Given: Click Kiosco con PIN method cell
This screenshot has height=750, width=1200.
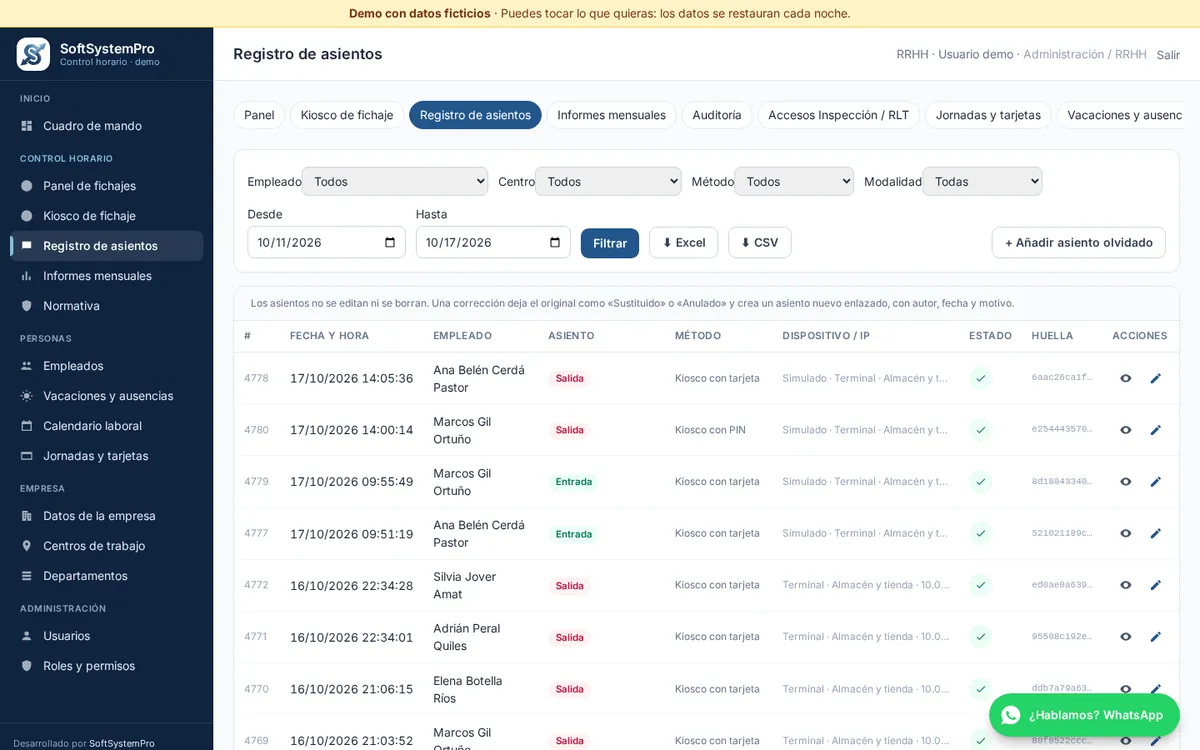Looking at the screenshot, I should point(710,430).
